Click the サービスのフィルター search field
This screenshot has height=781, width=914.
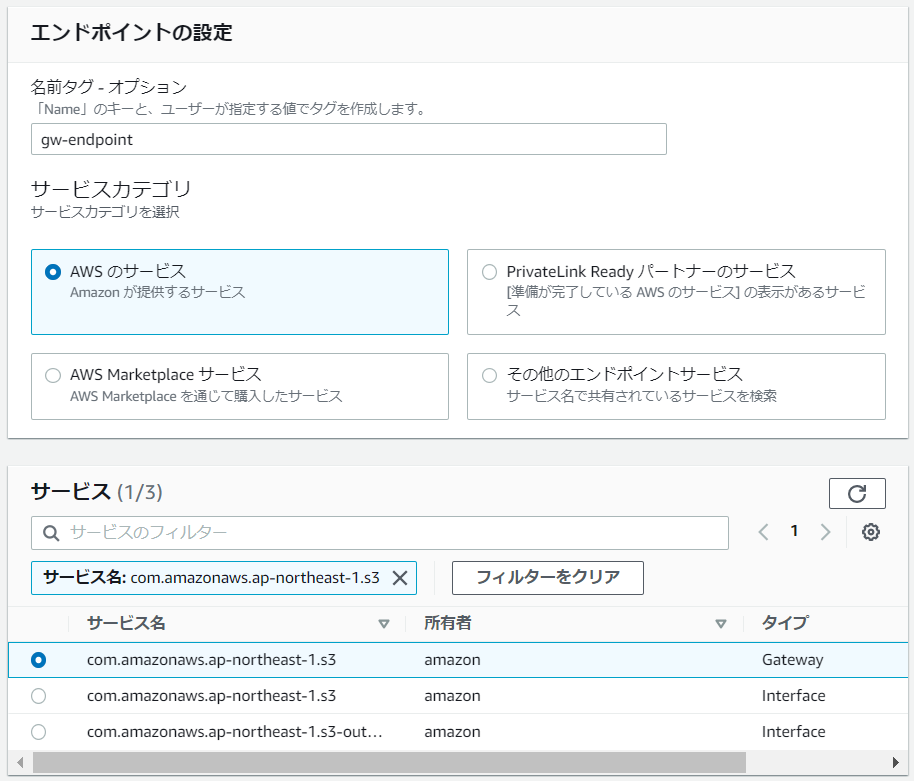click(379, 533)
